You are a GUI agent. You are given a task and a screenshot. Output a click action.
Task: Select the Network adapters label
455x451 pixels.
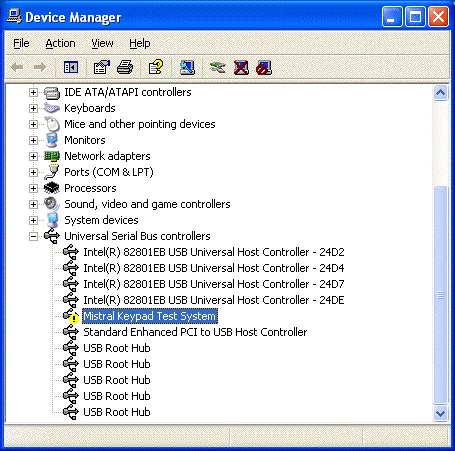107,156
